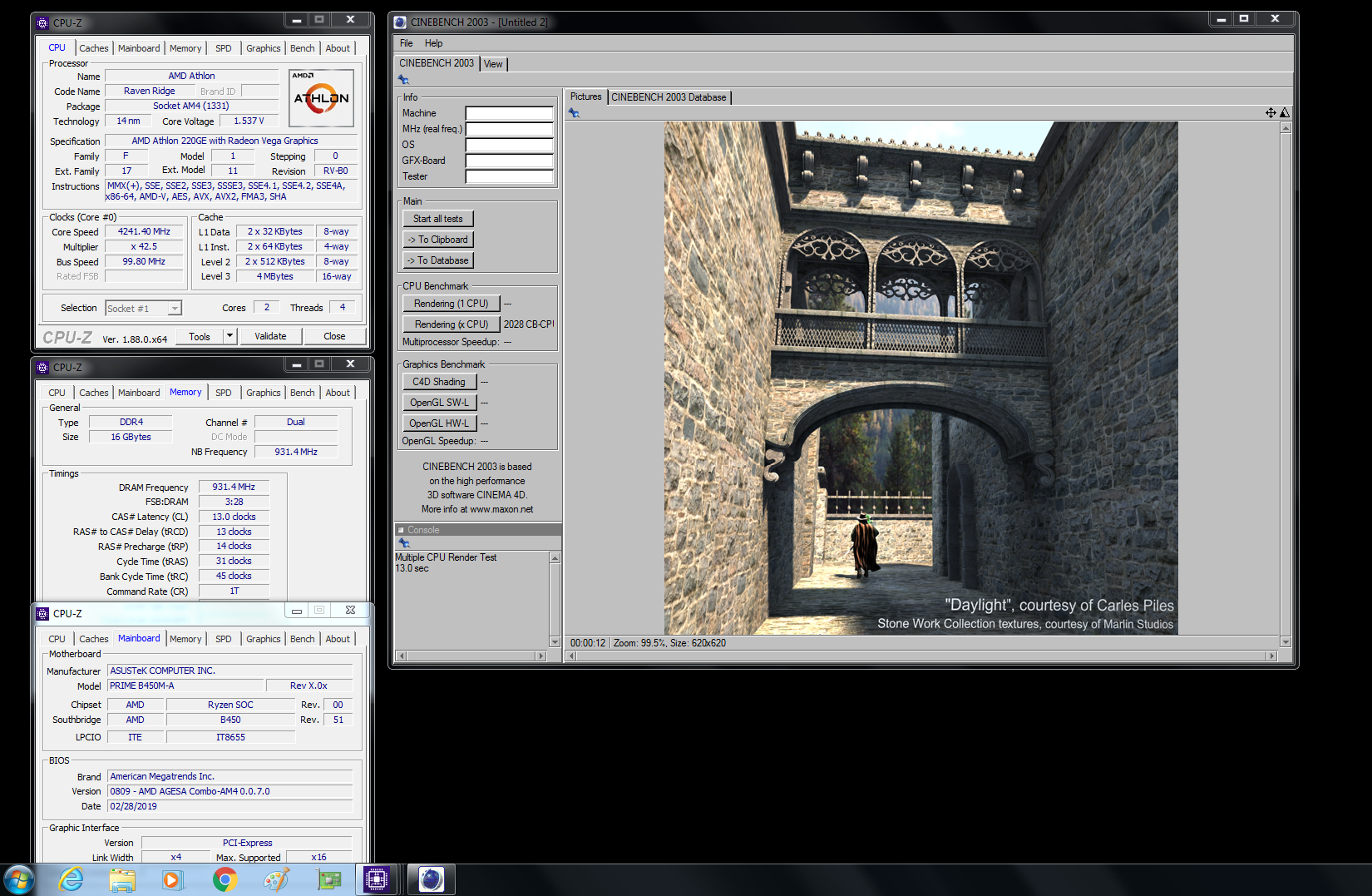This screenshot has height=896, width=1372.
Task: Expand the Tools dropdown arrow in CPU-Z
Action: click(x=230, y=336)
